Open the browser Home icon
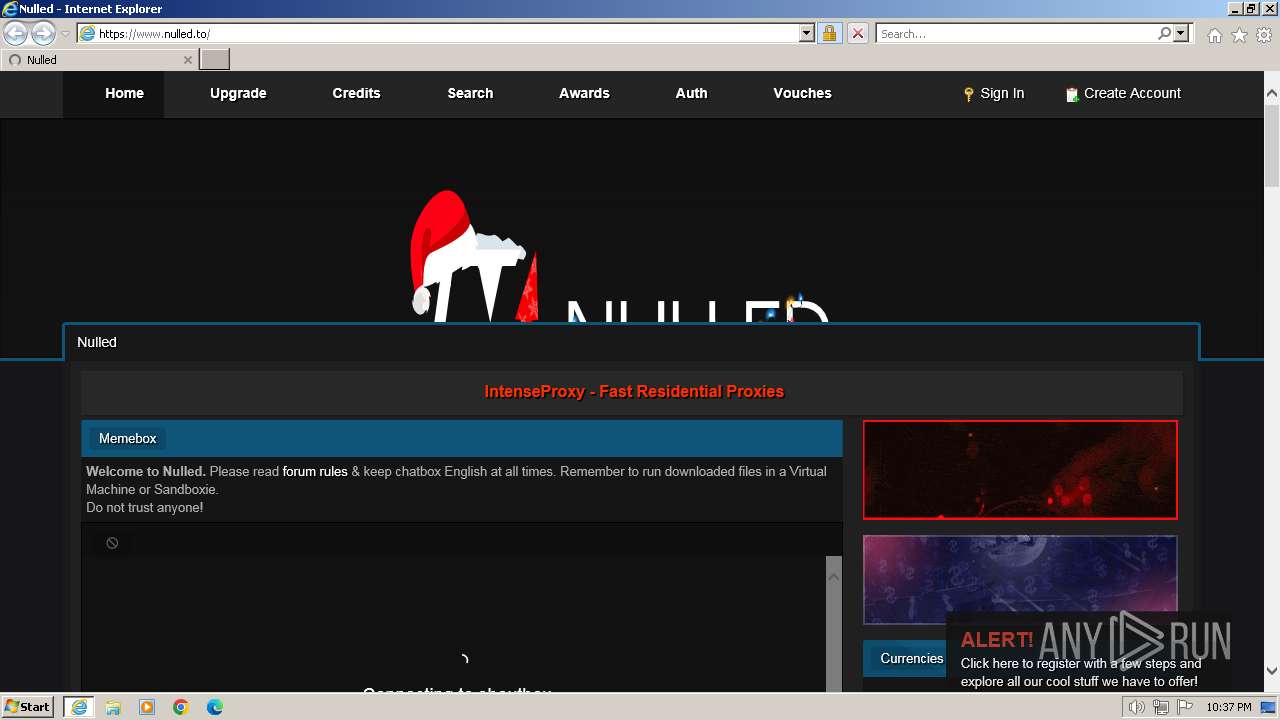This screenshot has height=720, width=1280. [1214, 35]
